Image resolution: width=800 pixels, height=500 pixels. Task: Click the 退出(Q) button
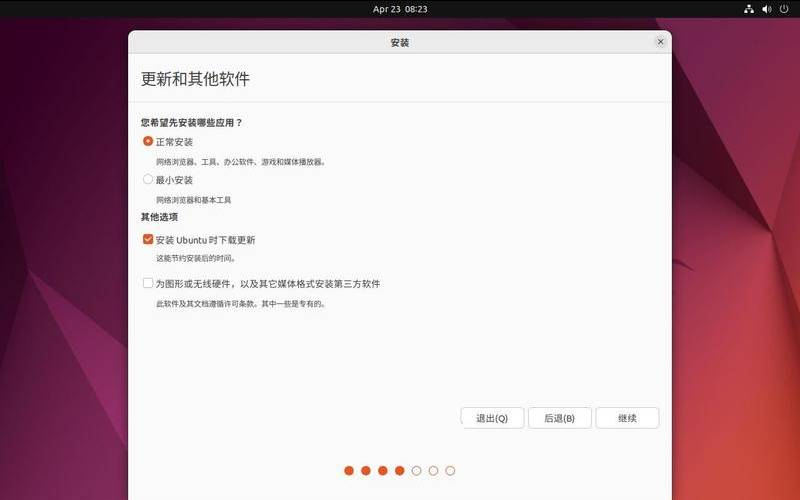(492, 418)
